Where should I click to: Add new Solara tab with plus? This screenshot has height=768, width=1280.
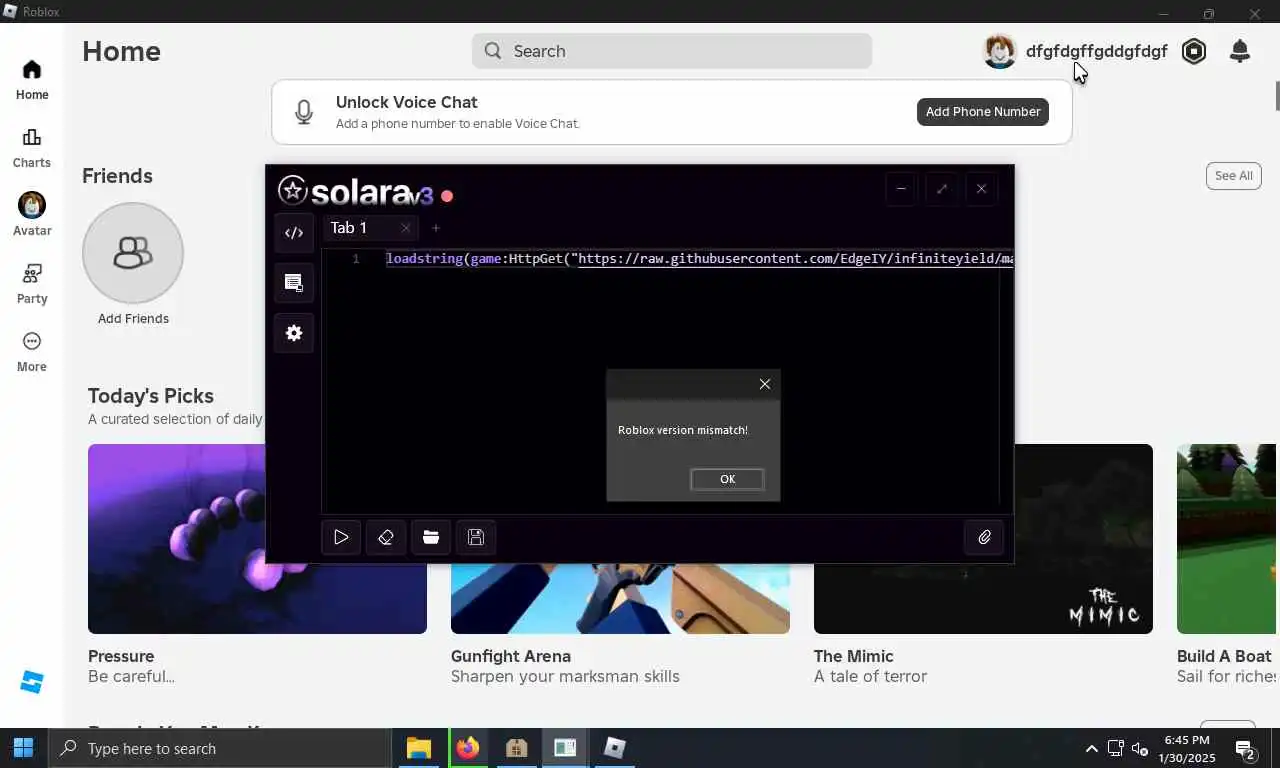click(435, 228)
